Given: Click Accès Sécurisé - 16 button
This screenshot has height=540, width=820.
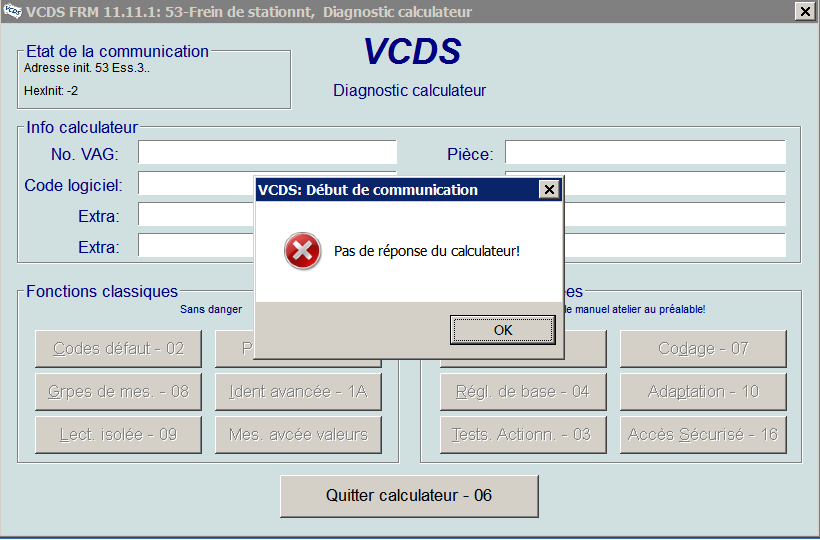Looking at the screenshot, I should pyautogui.click(x=702, y=435).
